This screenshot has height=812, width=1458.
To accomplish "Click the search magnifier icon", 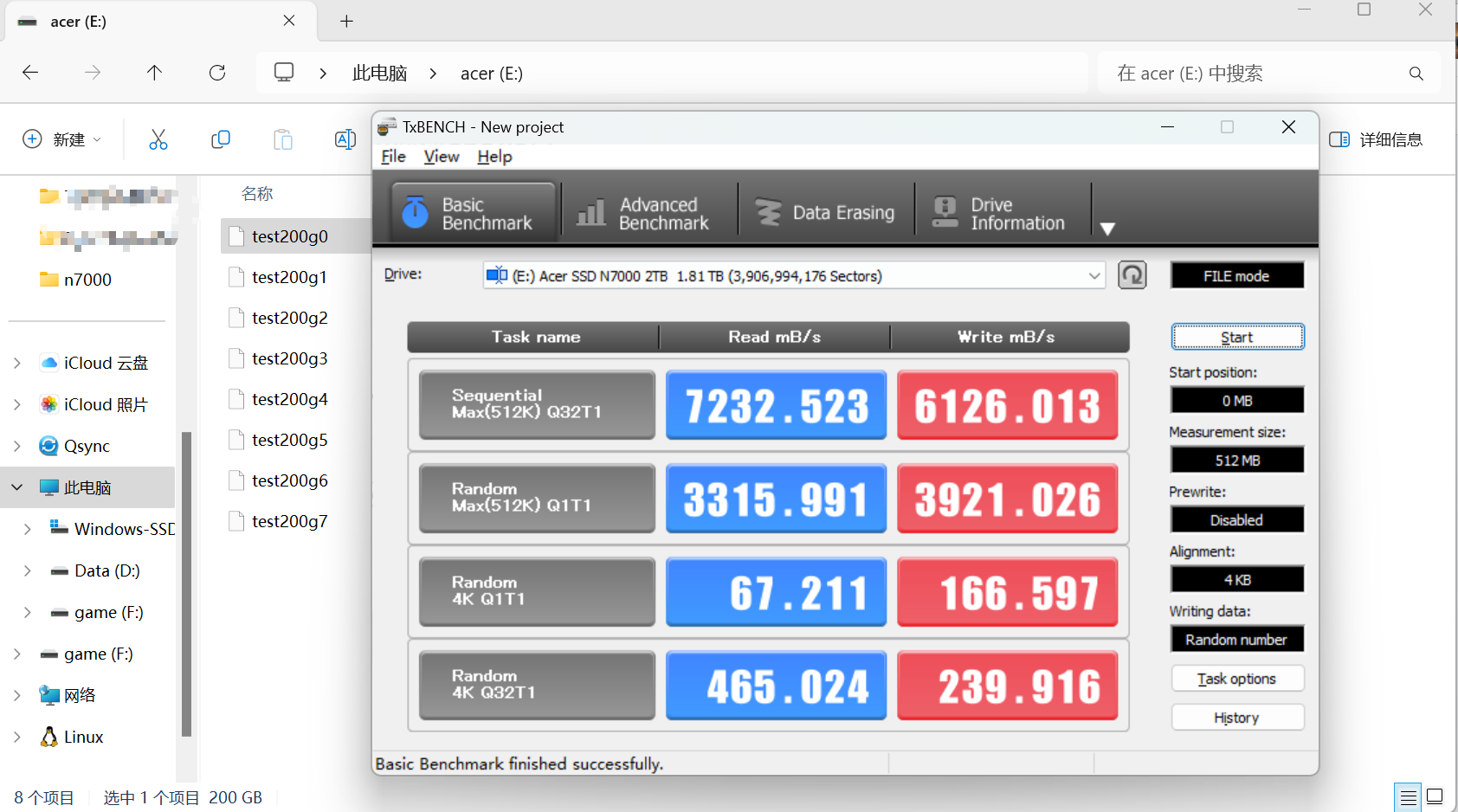I will tap(1416, 74).
